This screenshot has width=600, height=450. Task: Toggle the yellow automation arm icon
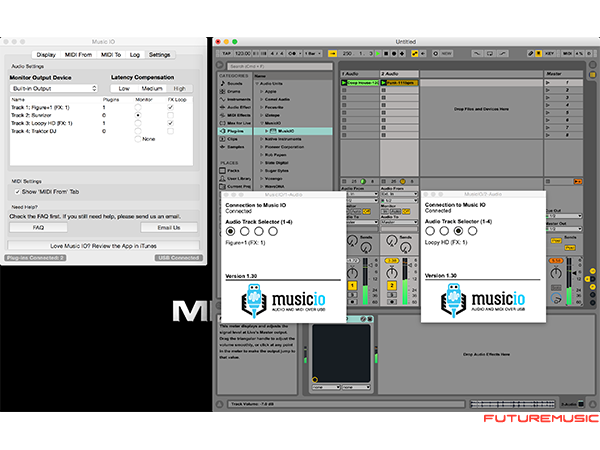tap(415, 54)
